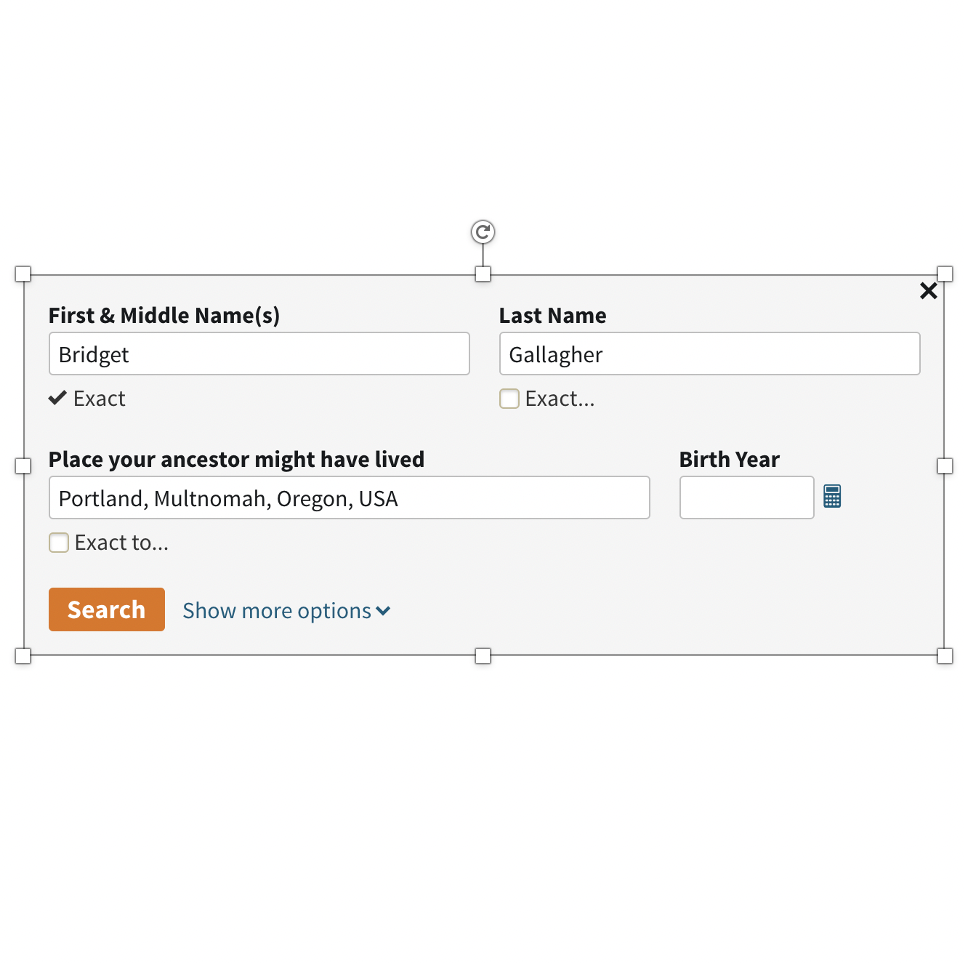
Task: Click the Last Name field containing Gallagher
Action: [x=709, y=354]
